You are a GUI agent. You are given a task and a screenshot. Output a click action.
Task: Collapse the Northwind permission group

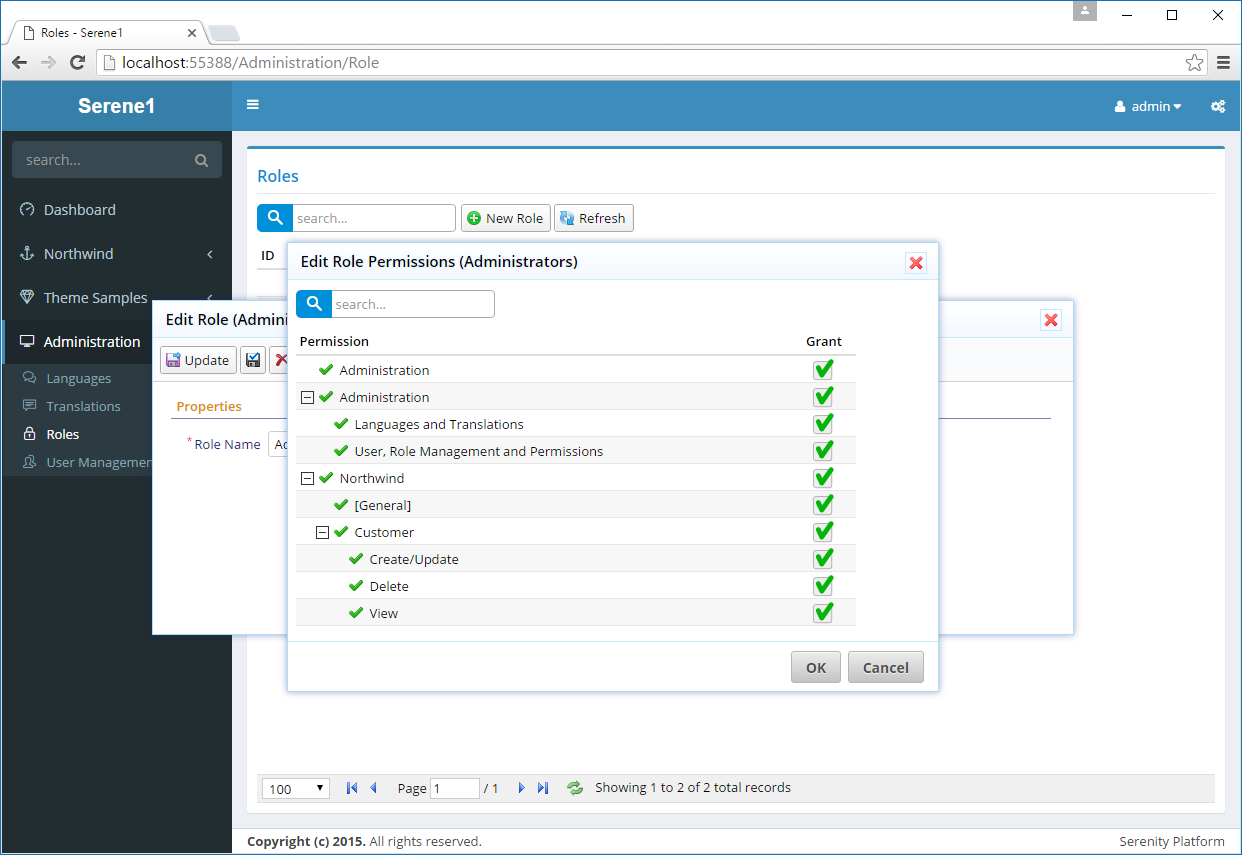[x=307, y=479]
